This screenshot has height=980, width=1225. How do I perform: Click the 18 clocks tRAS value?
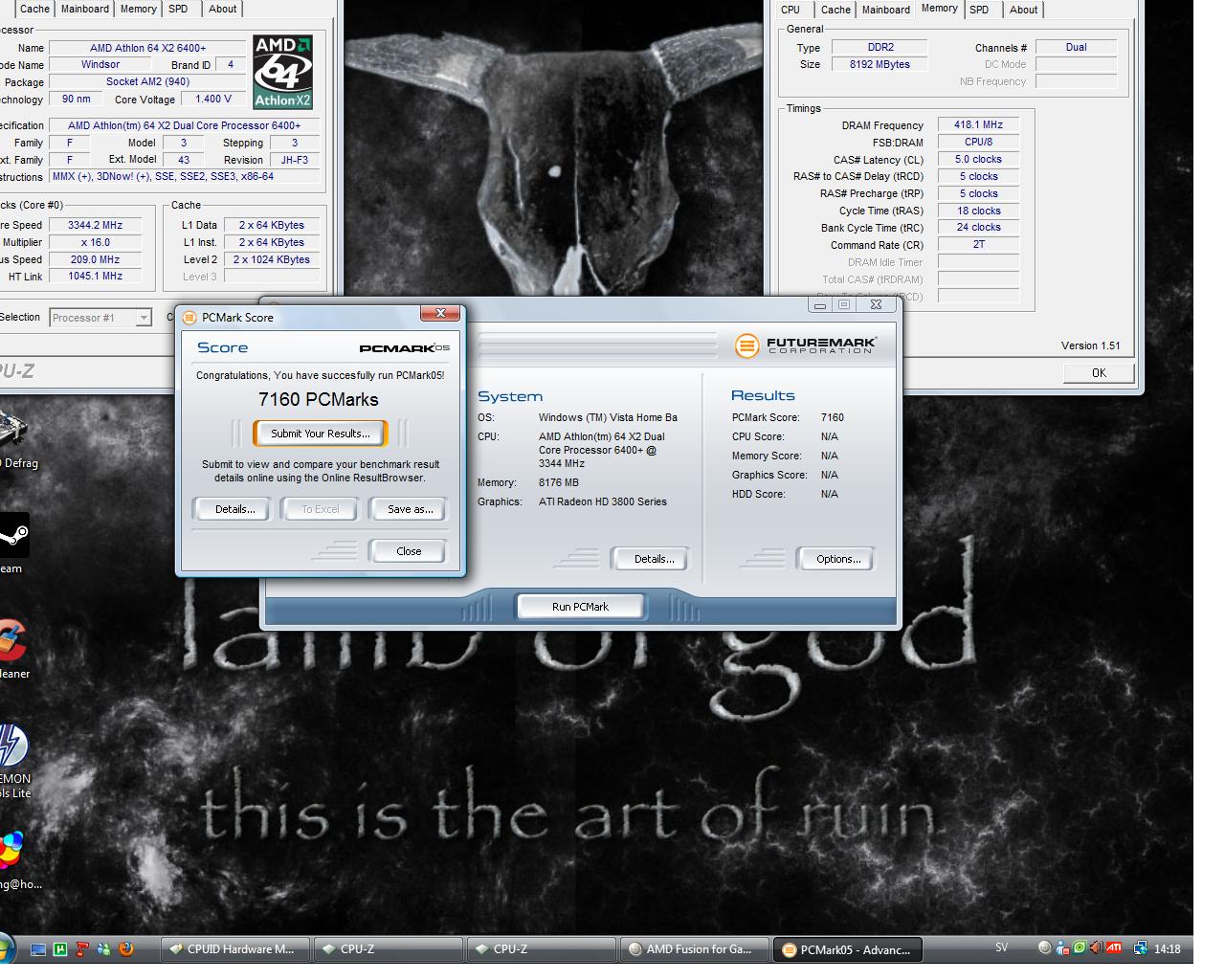click(x=978, y=212)
